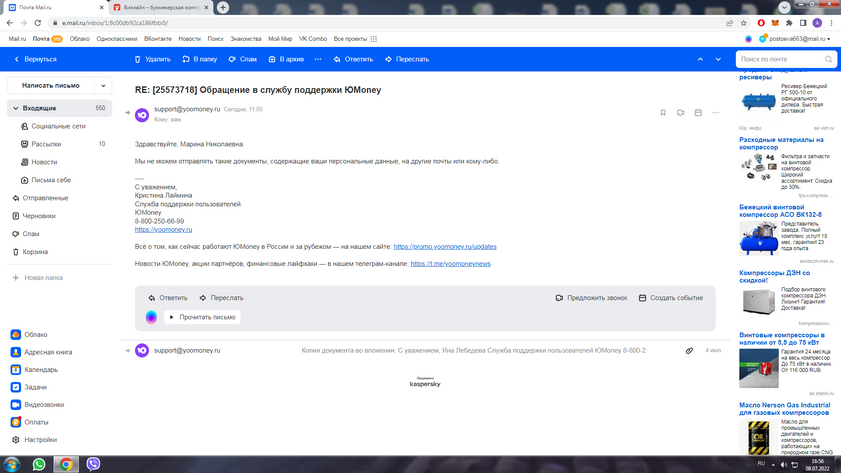Go to next message down arrow
Viewport: 841px width, 473px height.
pos(718,60)
